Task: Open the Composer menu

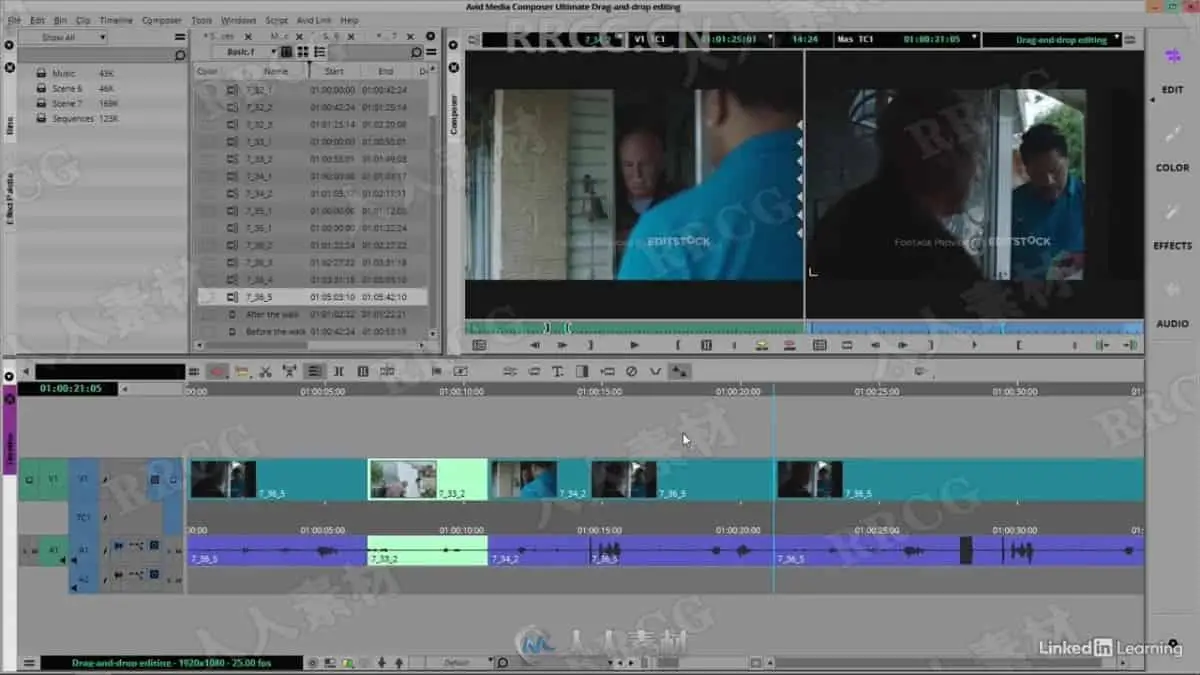Action: coord(162,20)
